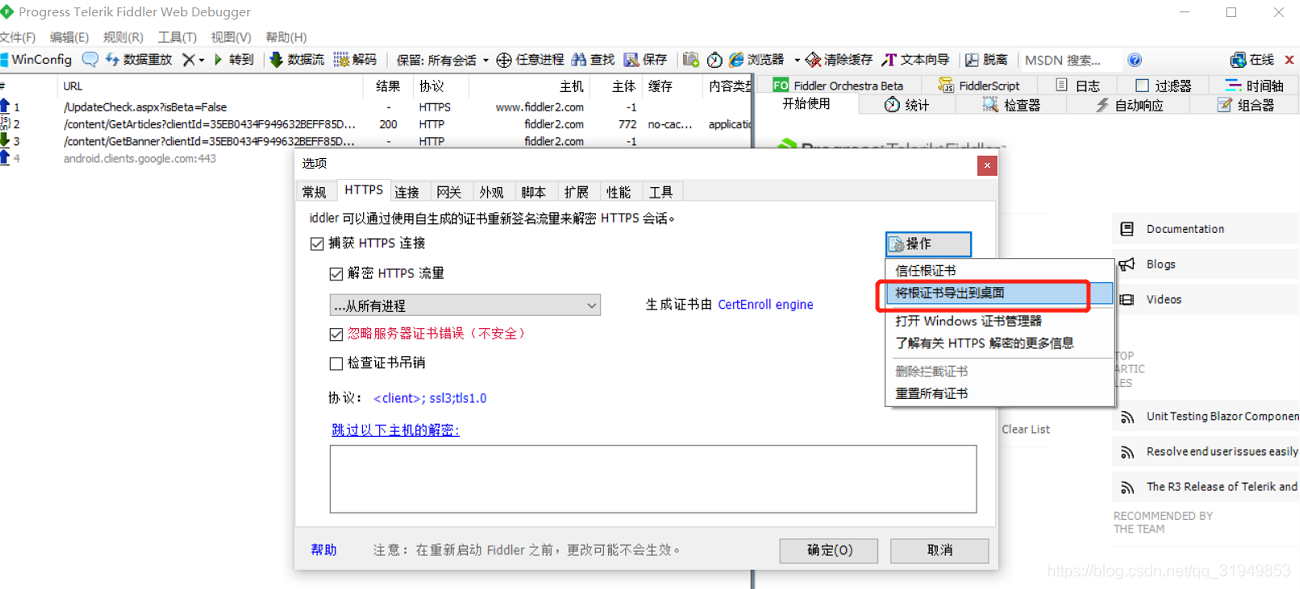Switch to the 检查器 inspectors tab

coord(1012,104)
